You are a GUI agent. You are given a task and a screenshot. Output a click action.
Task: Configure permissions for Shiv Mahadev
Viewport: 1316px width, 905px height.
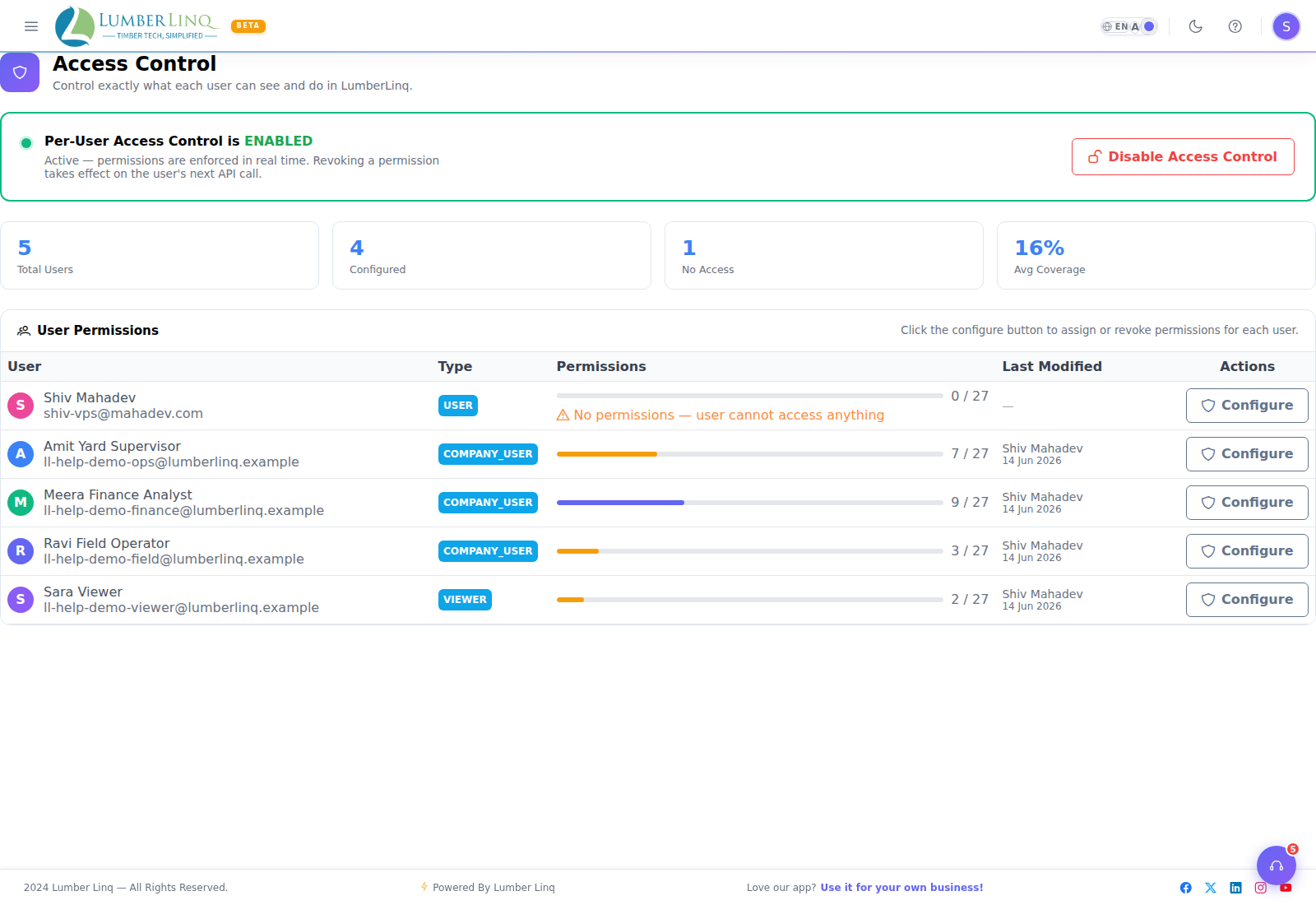point(1247,406)
